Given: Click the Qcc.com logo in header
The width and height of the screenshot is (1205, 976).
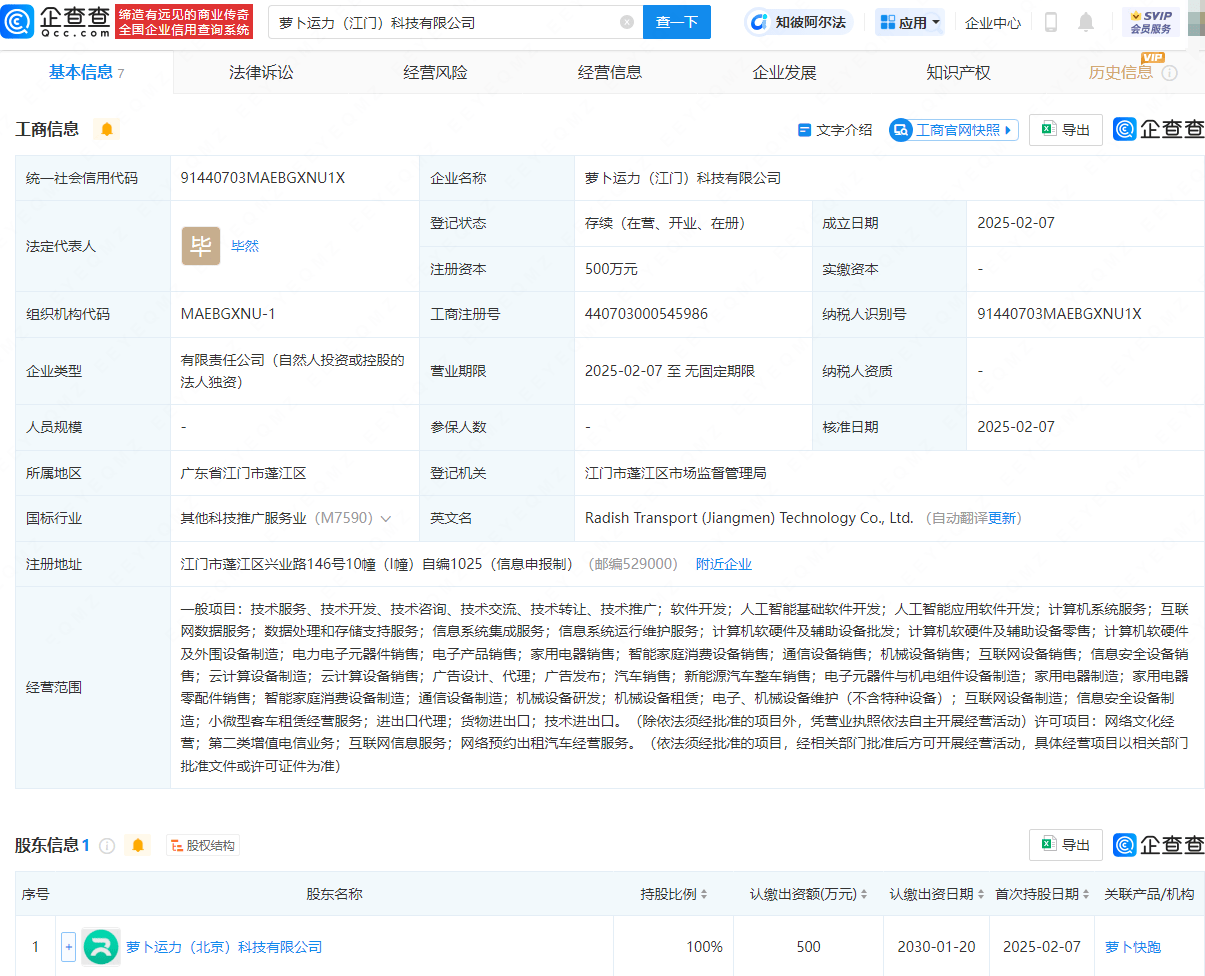Looking at the screenshot, I should click(56, 21).
